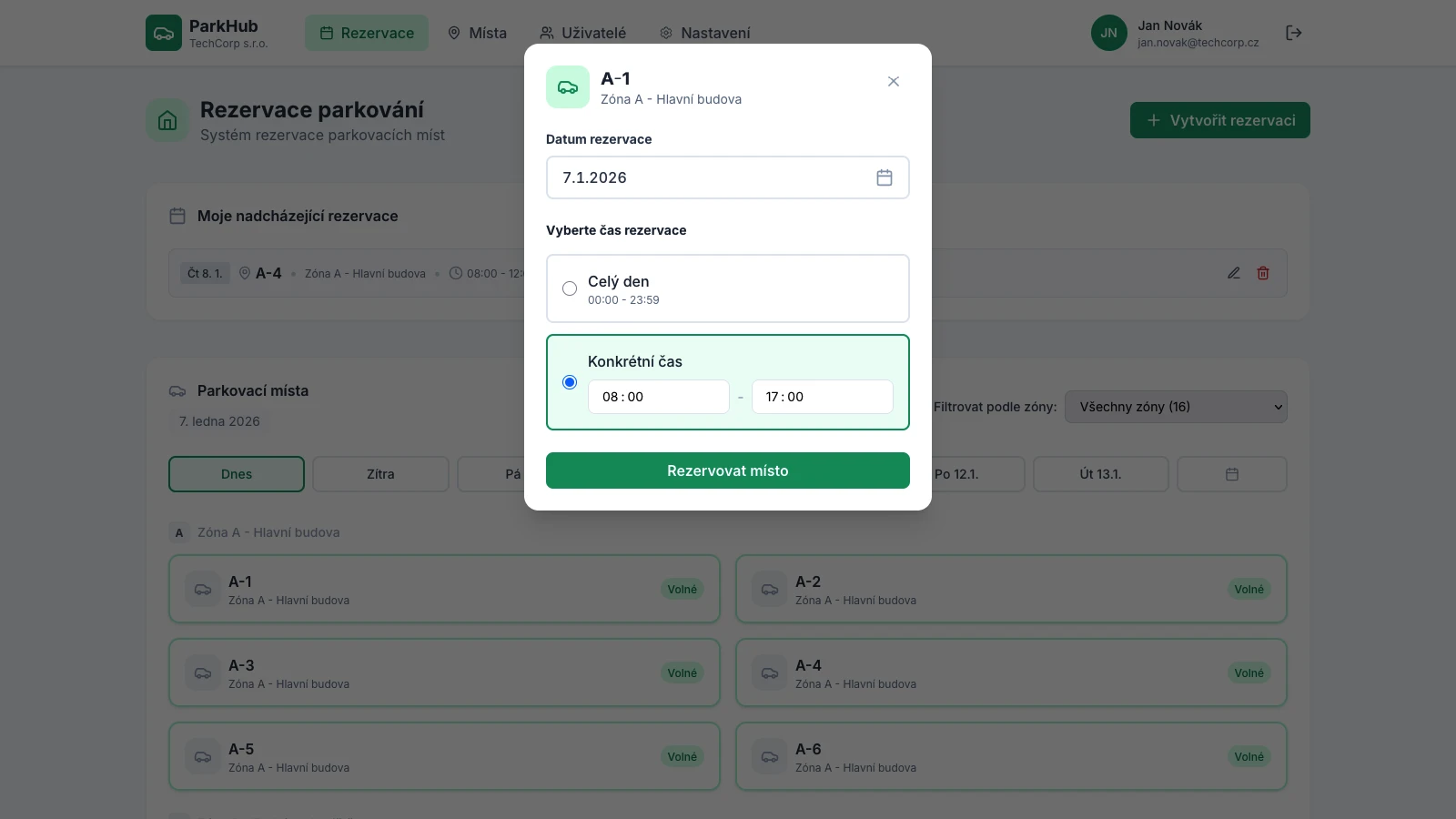The width and height of the screenshot is (1456, 819).
Task: Click the trash icon to delete A-4 reservation
Action: pyautogui.click(x=1263, y=273)
